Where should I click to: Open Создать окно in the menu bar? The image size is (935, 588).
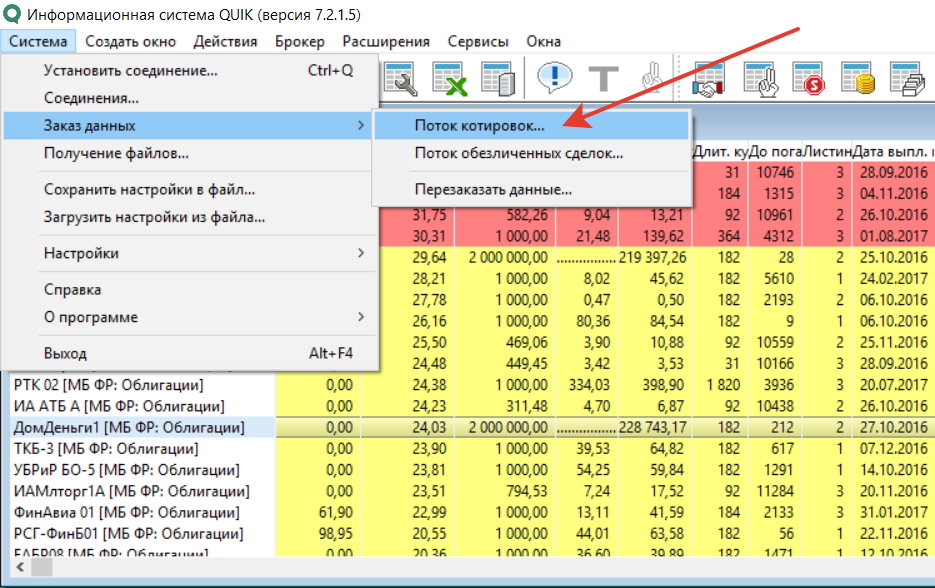130,41
